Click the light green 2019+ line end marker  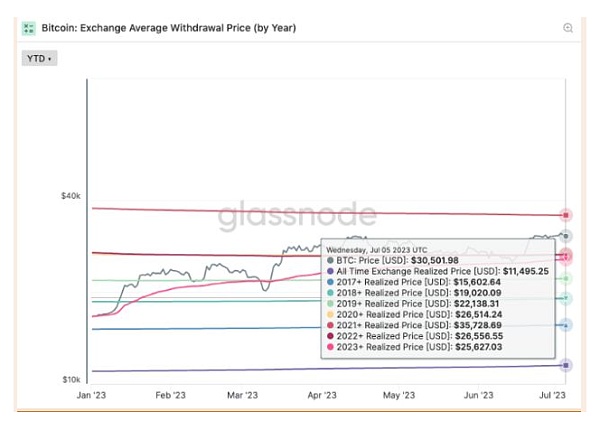(566, 278)
